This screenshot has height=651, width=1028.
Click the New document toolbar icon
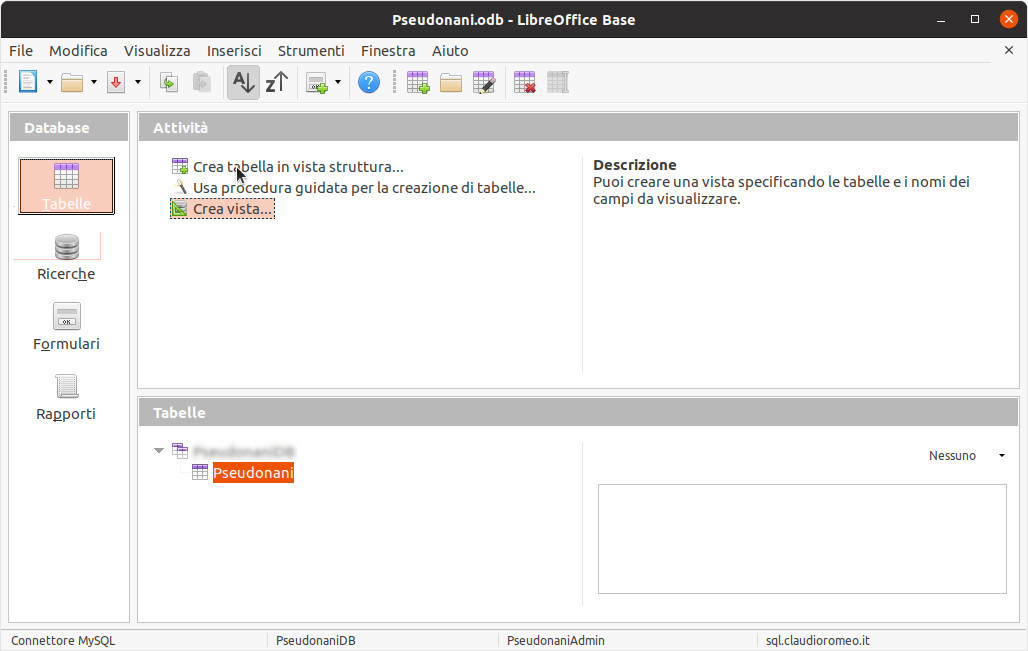coord(28,82)
